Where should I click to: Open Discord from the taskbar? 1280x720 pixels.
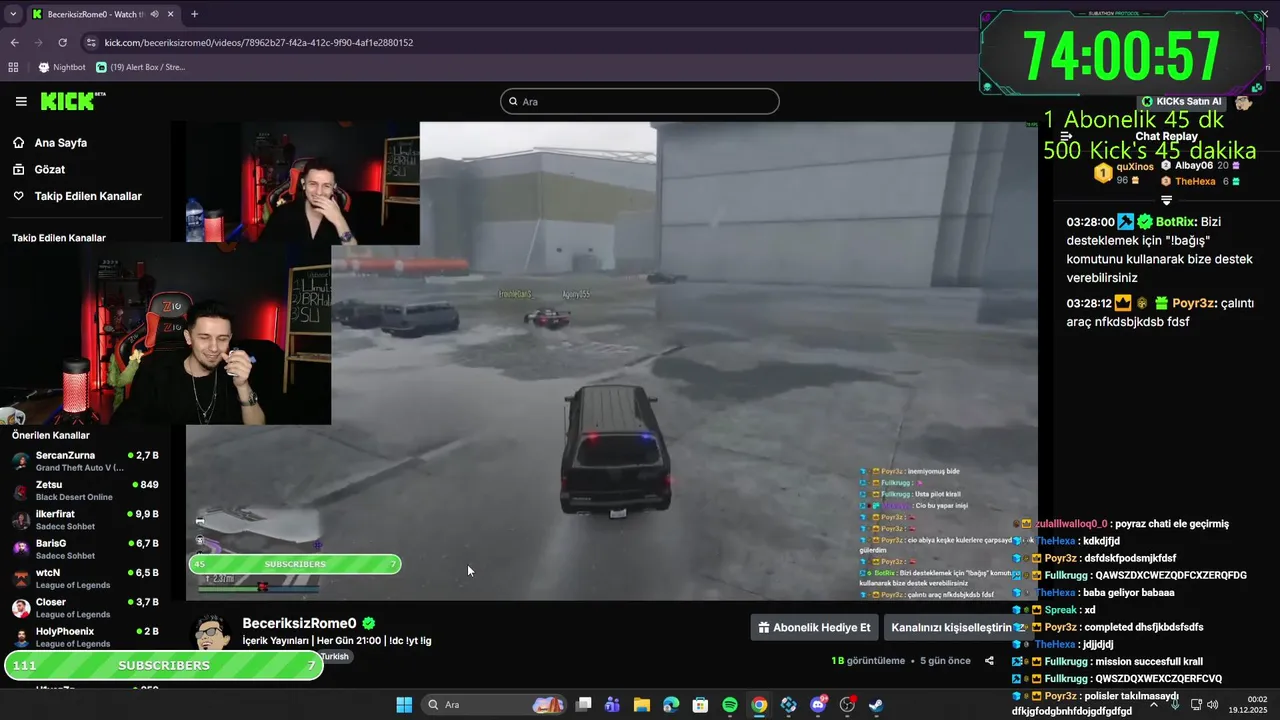pyautogui.click(x=818, y=705)
